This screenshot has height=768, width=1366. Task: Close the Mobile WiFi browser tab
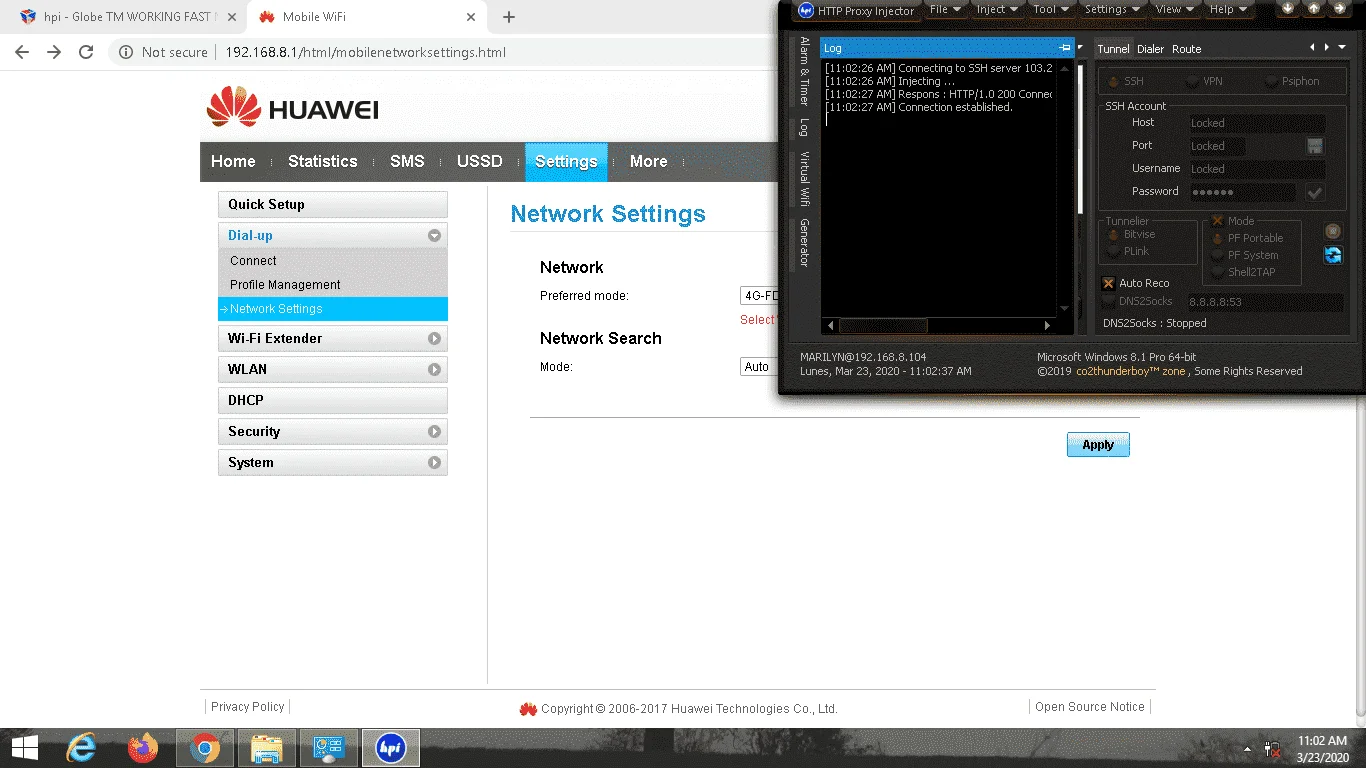tap(469, 17)
